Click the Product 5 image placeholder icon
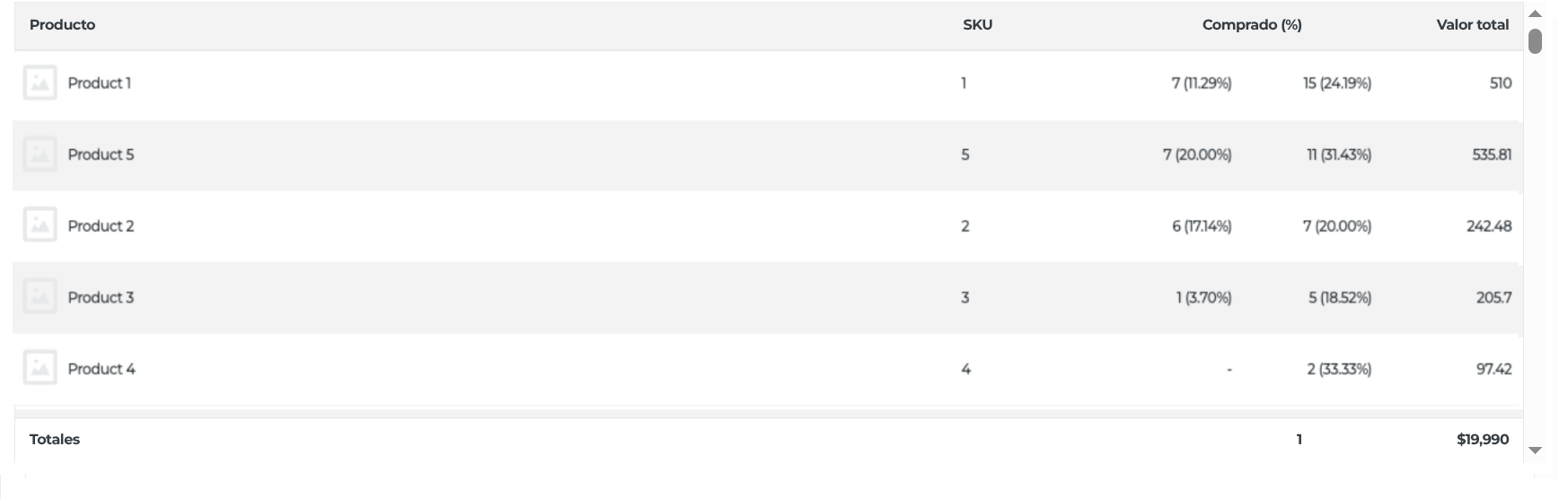 [40, 154]
